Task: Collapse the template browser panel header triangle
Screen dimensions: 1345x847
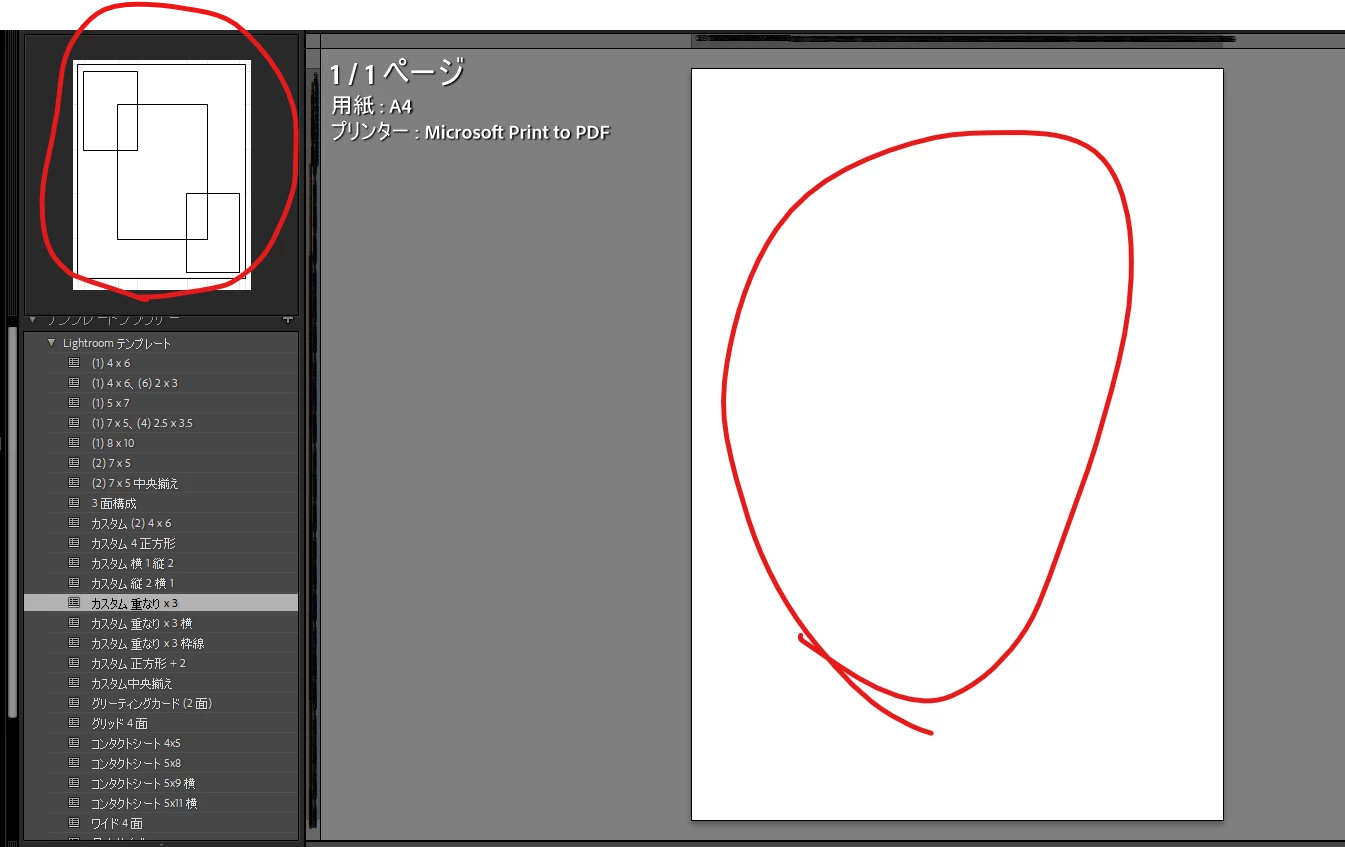Action: click(x=33, y=320)
